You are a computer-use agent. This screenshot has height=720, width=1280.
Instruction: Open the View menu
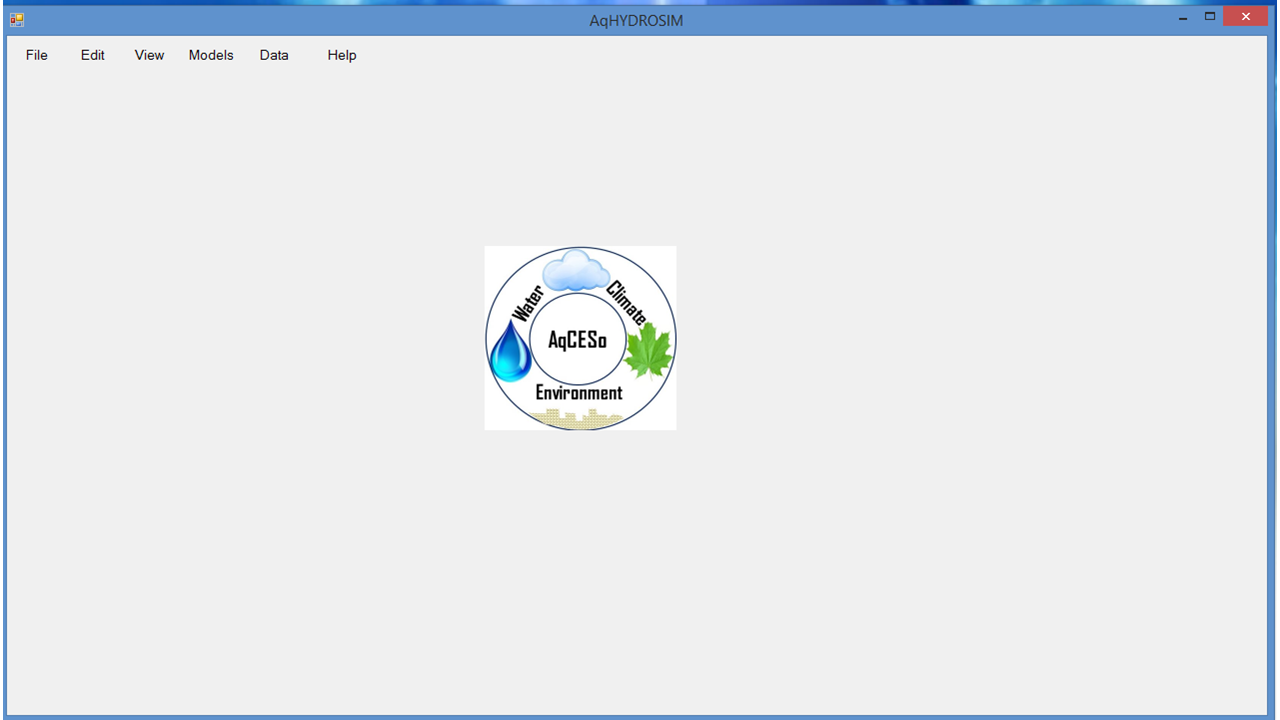149,55
